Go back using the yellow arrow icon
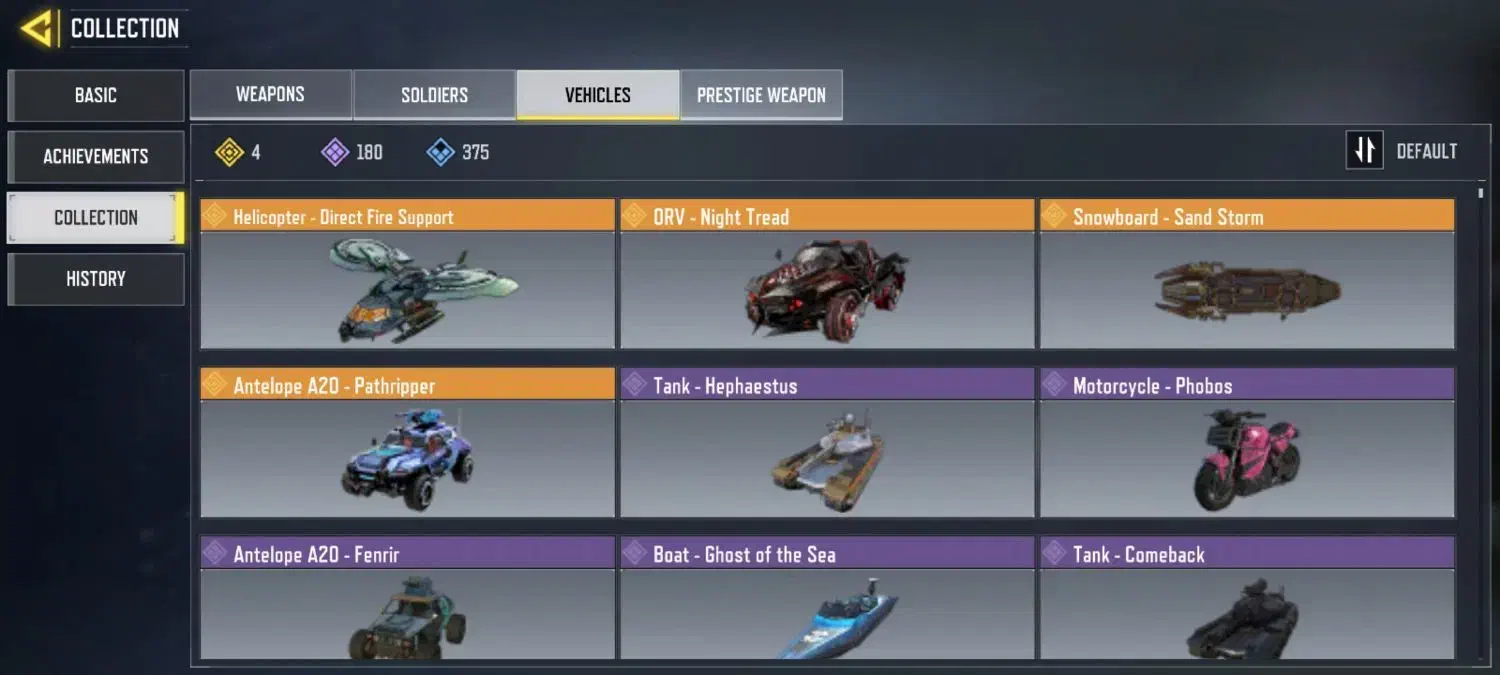 (37, 28)
